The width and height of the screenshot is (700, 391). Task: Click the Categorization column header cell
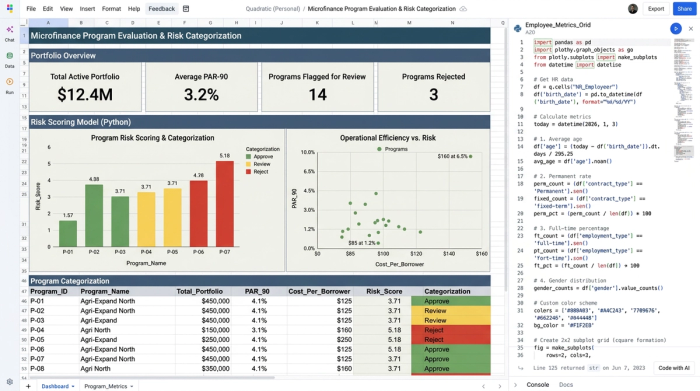coord(450,291)
